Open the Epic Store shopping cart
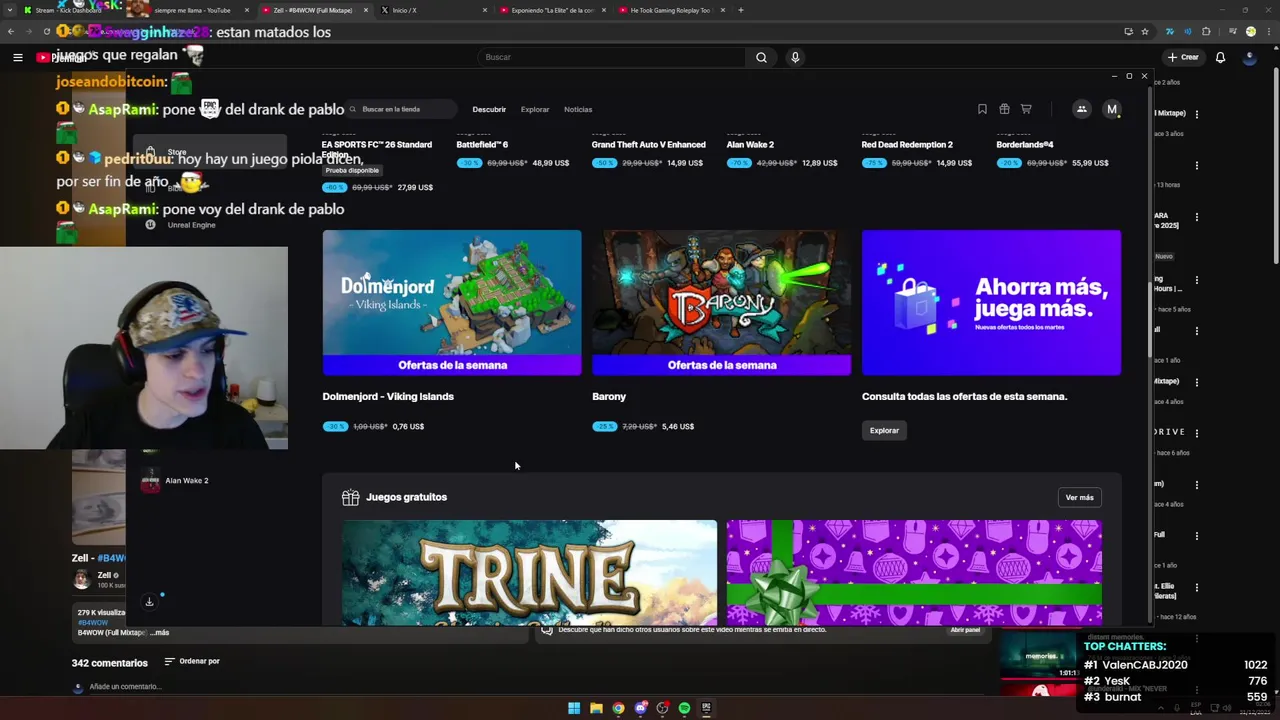Image resolution: width=1280 pixels, height=720 pixels. 1026,109
